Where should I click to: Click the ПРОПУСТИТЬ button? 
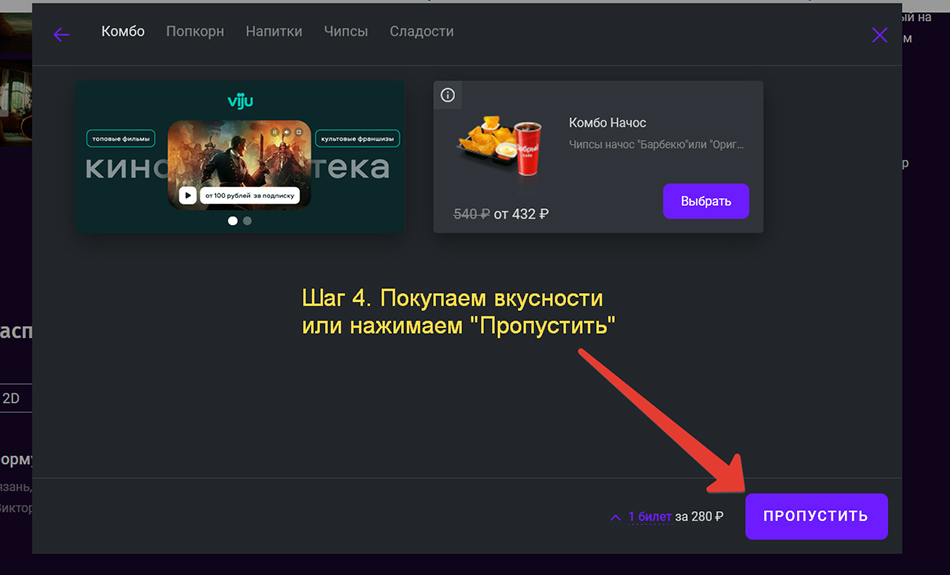[816, 516]
